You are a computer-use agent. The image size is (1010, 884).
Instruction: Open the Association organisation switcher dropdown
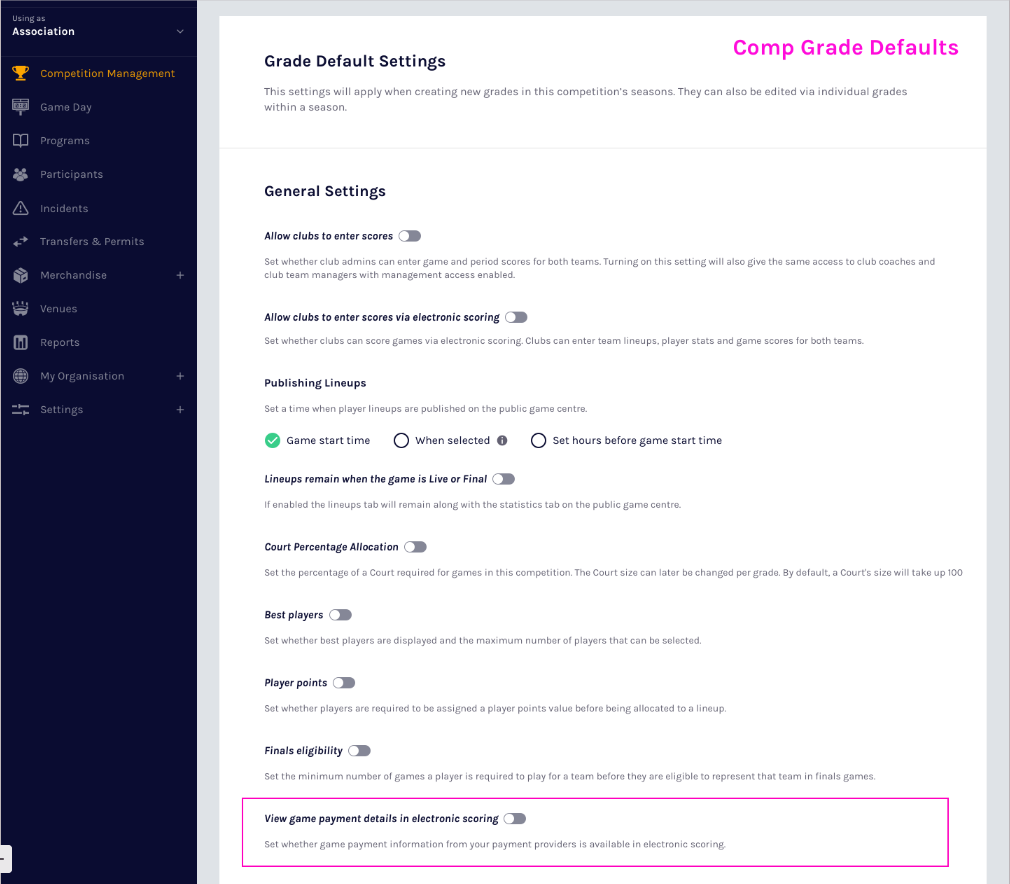click(180, 31)
